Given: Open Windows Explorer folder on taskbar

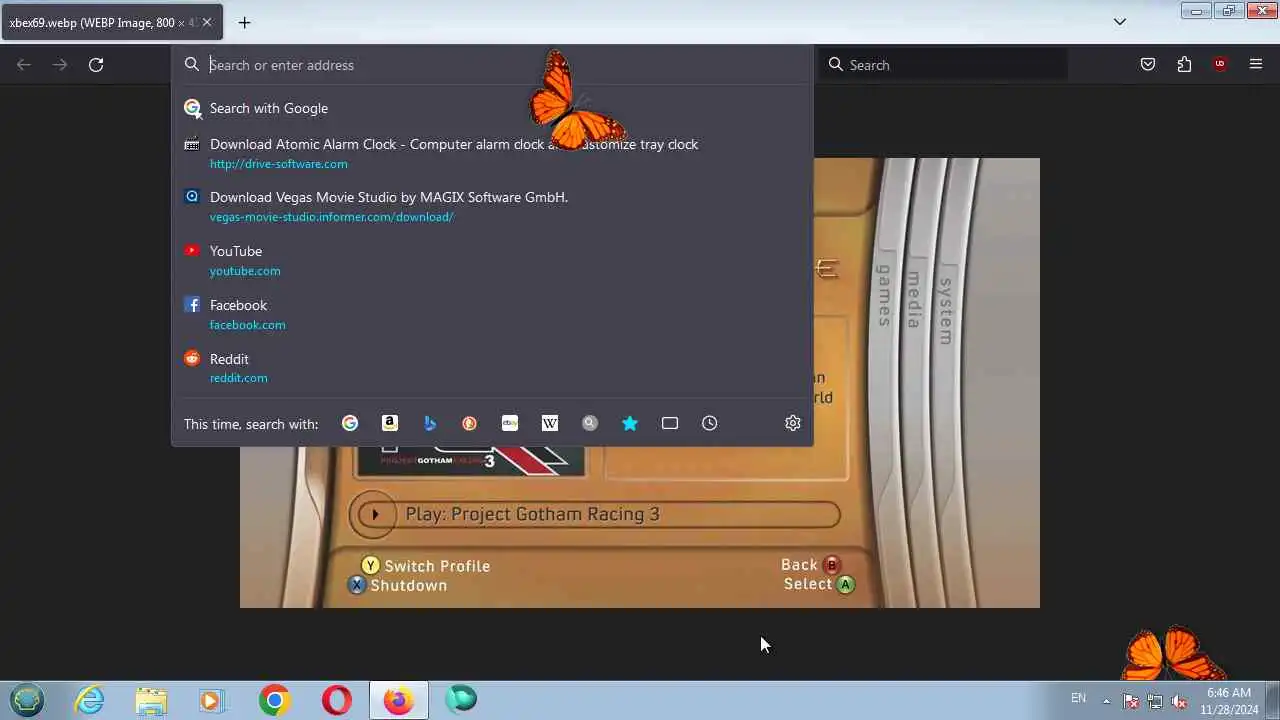Looking at the screenshot, I should [x=151, y=700].
